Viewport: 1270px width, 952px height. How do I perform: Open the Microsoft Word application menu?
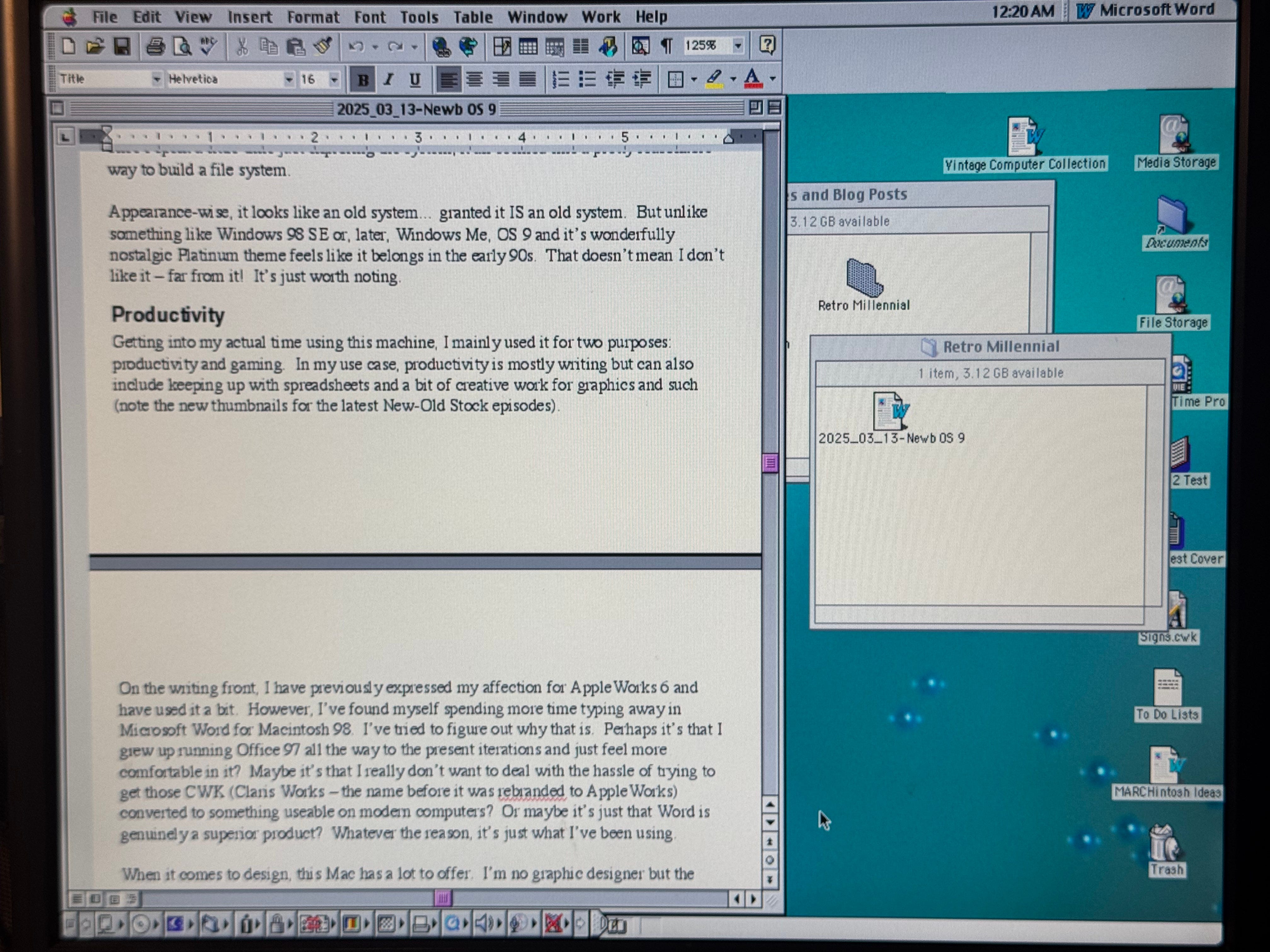(x=1145, y=10)
